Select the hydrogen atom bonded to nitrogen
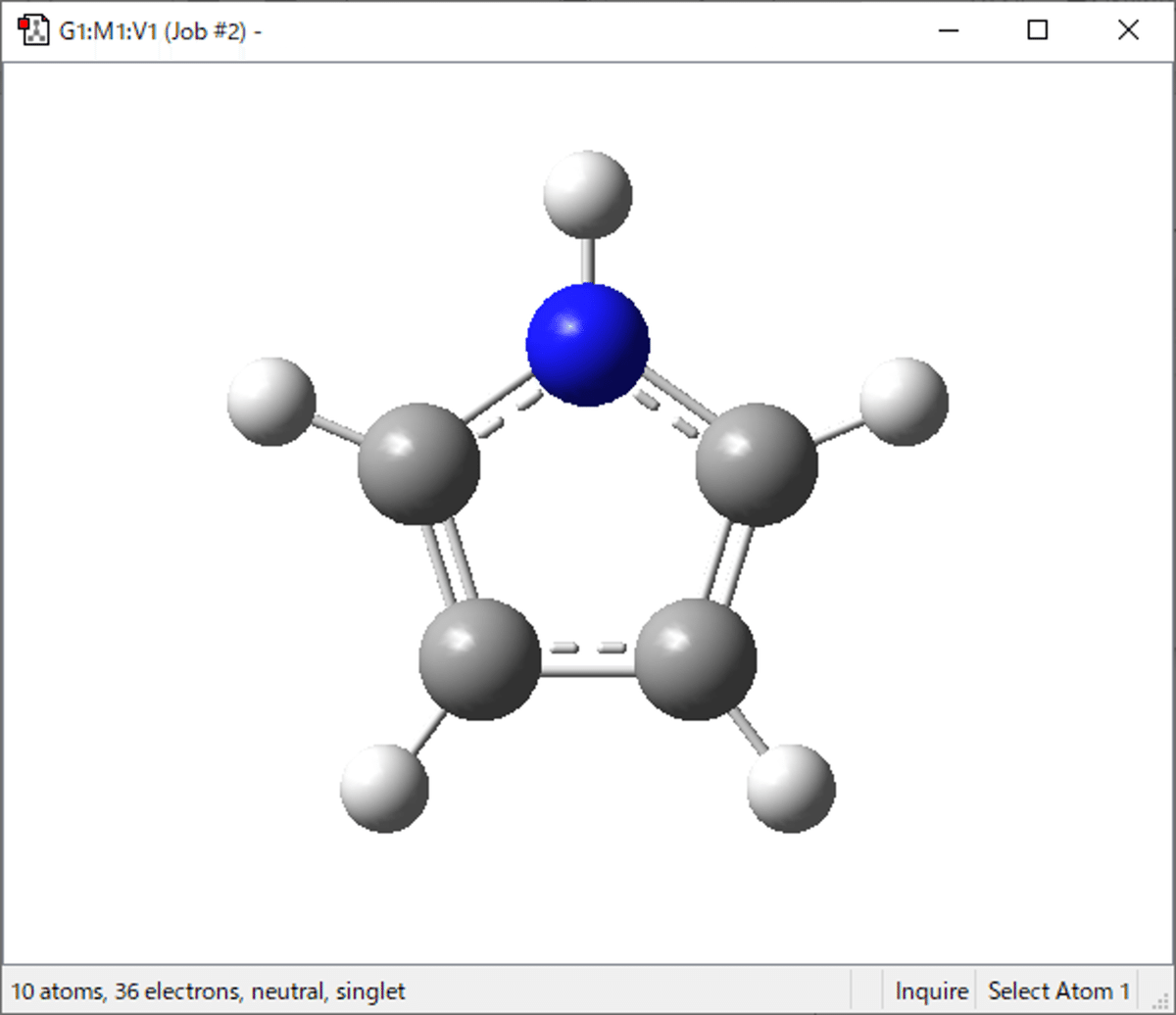Screen dimensions: 1176x1015 588,194
